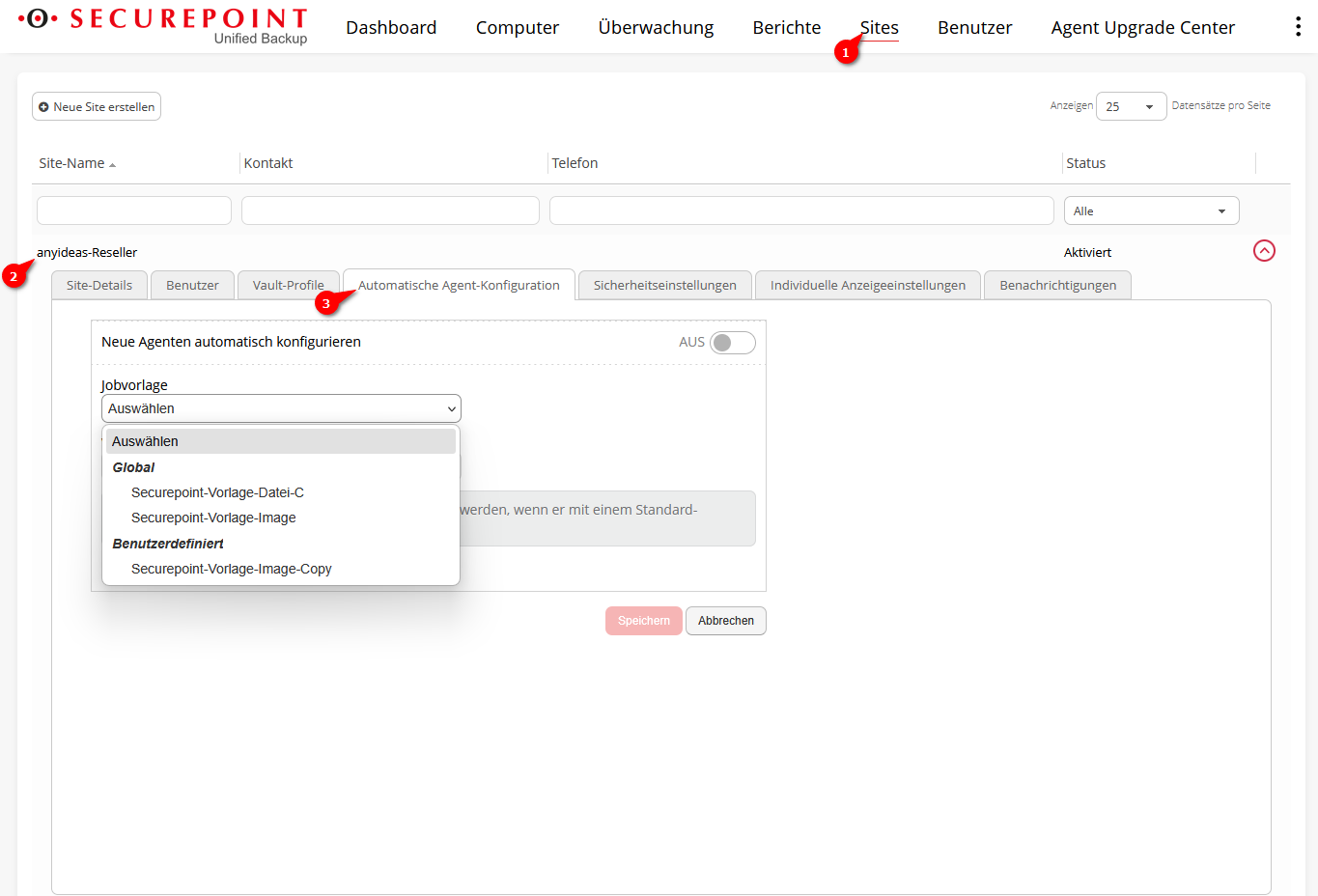Click the Kontakt filter input field
Viewport: 1318px width, 896px height.
(x=390, y=210)
